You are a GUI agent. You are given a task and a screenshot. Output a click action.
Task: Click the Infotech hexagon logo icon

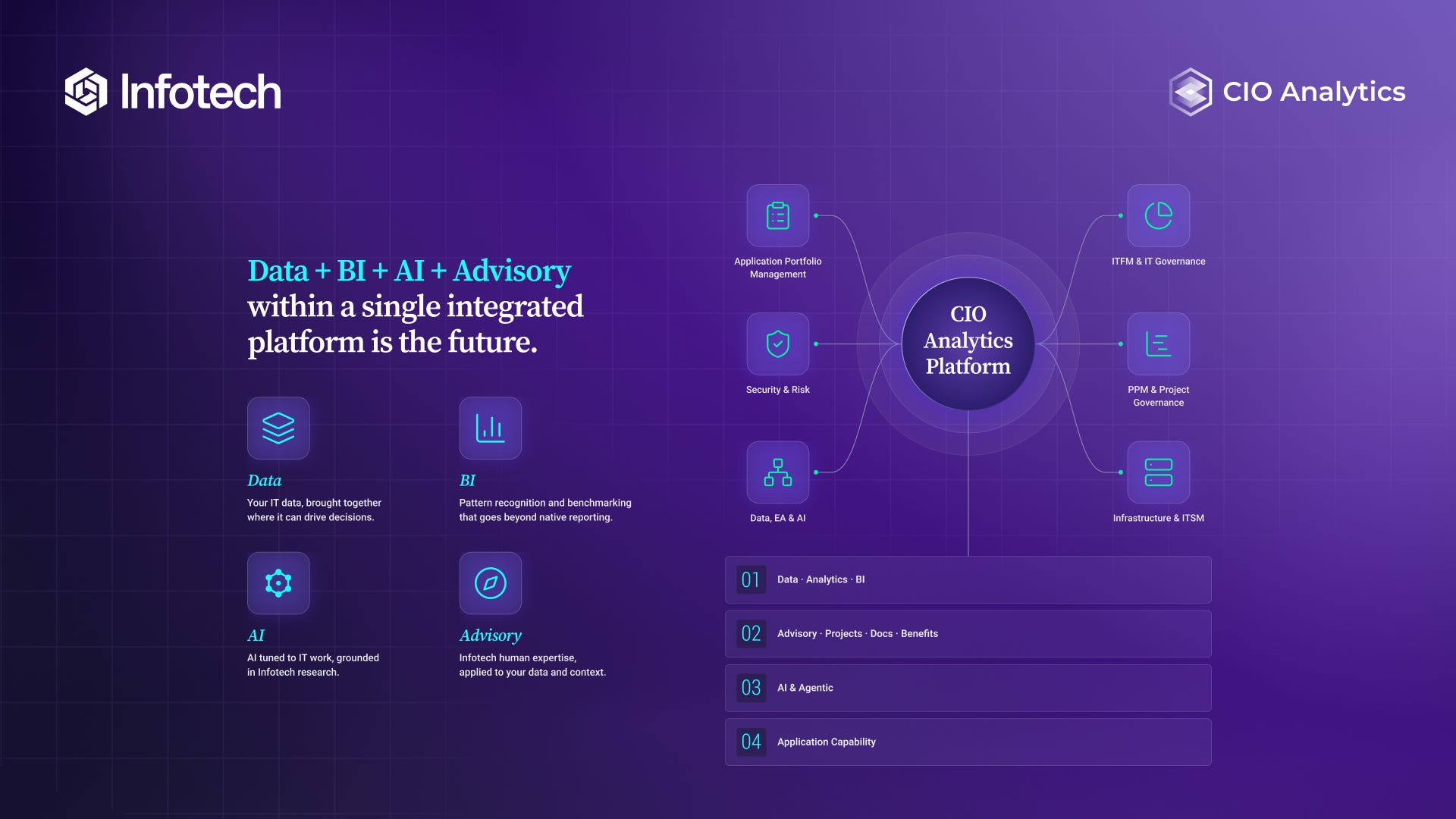click(86, 92)
